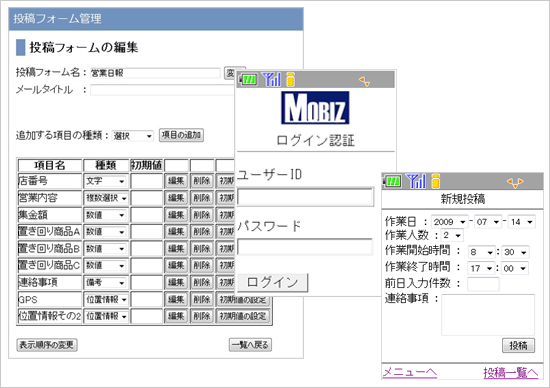Screen dimensions: 550x388
Task: Click the signal icon on 新規投稿 screen
Action: (417, 181)
